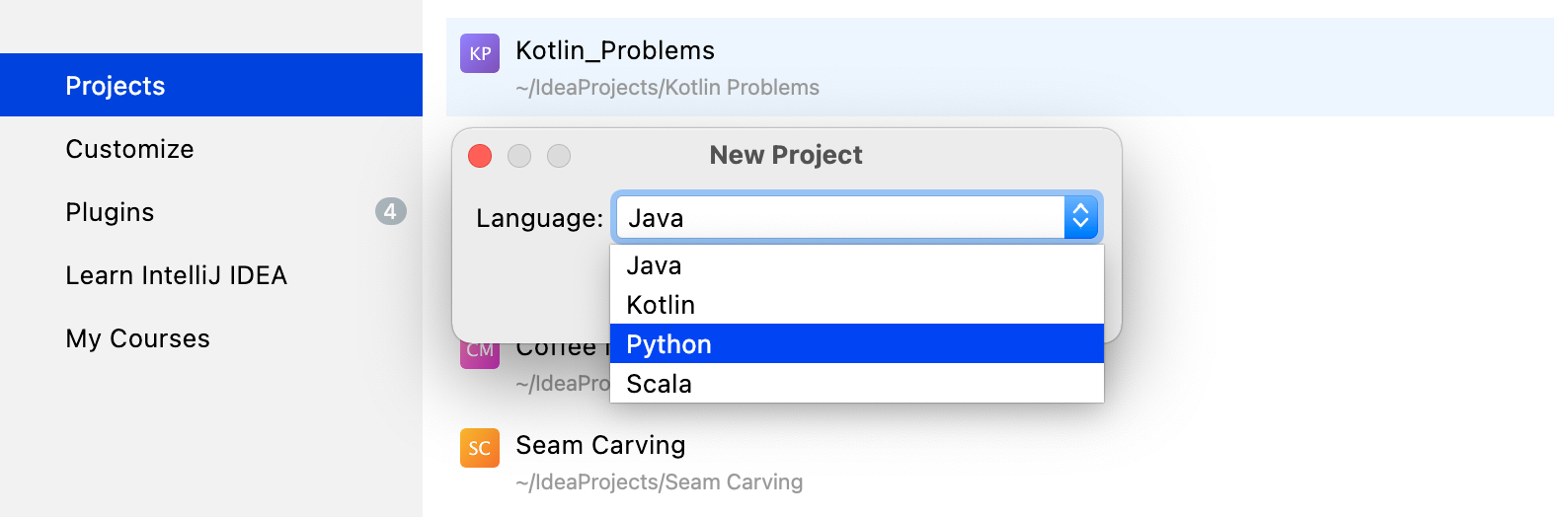Toggle the Language combo box arrows

(x=1080, y=217)
